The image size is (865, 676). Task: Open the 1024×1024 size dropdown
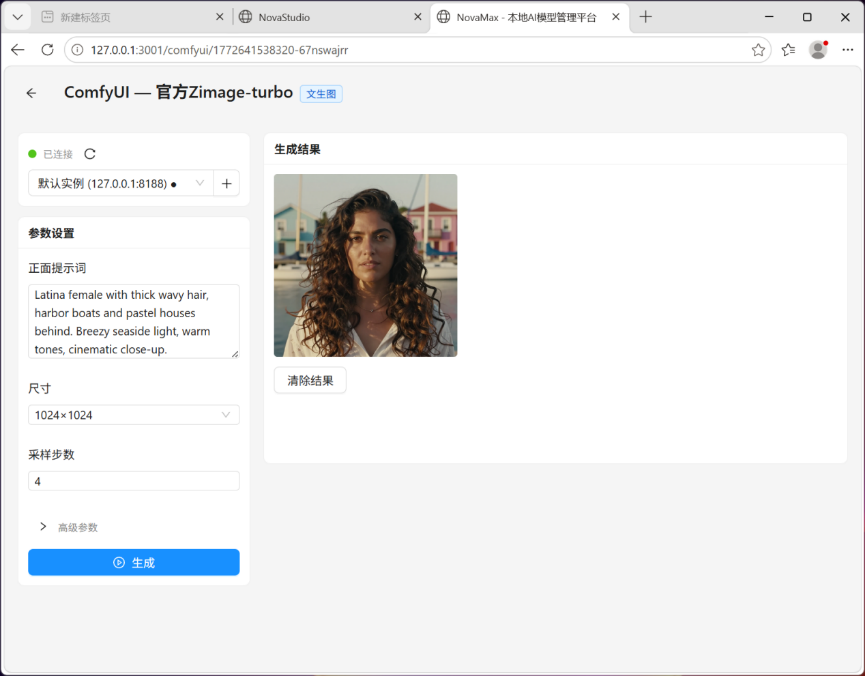click(x=134, y=415)
